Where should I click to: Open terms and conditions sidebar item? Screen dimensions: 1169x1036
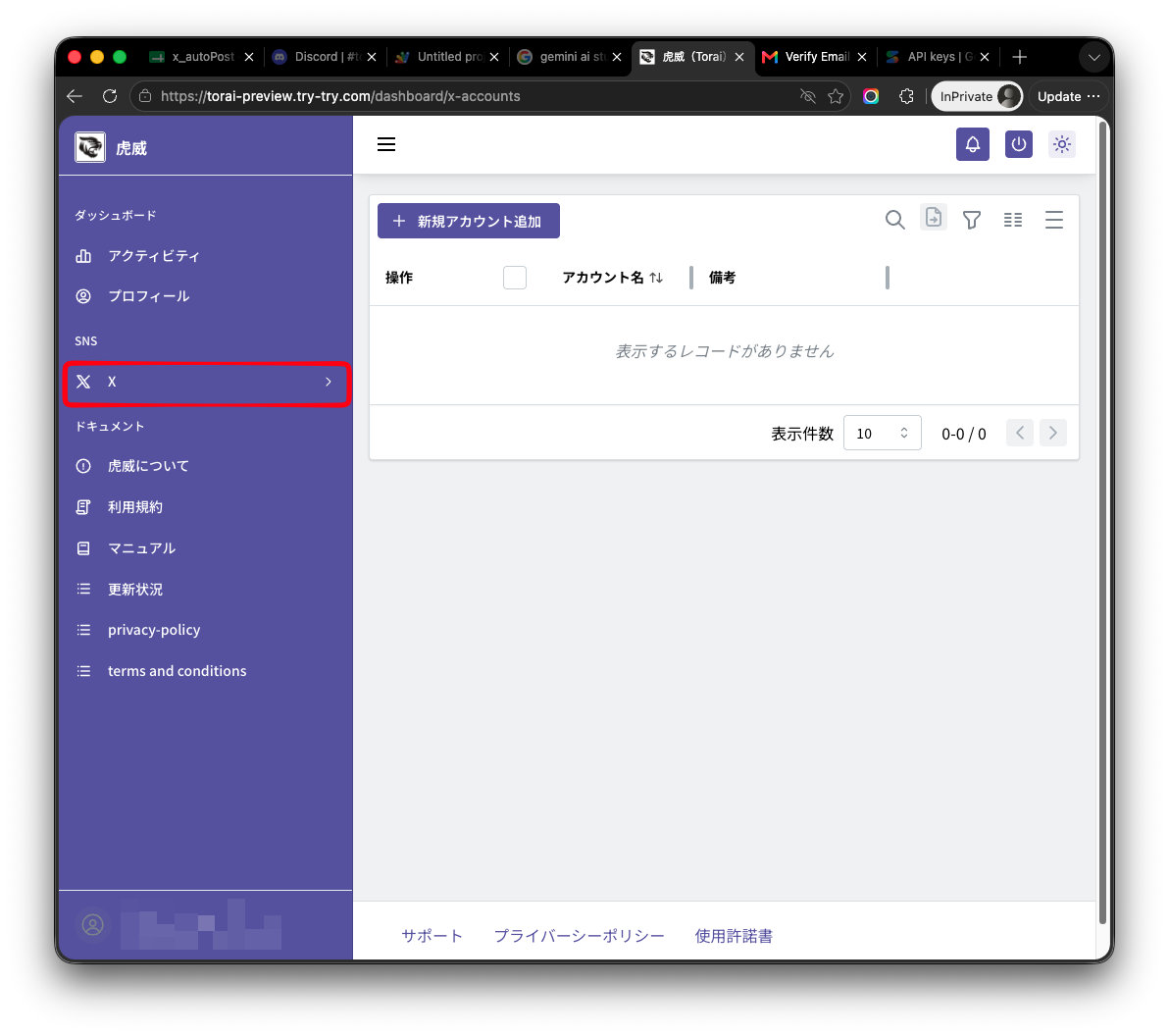pyautogui.click(x=206, y=671)
